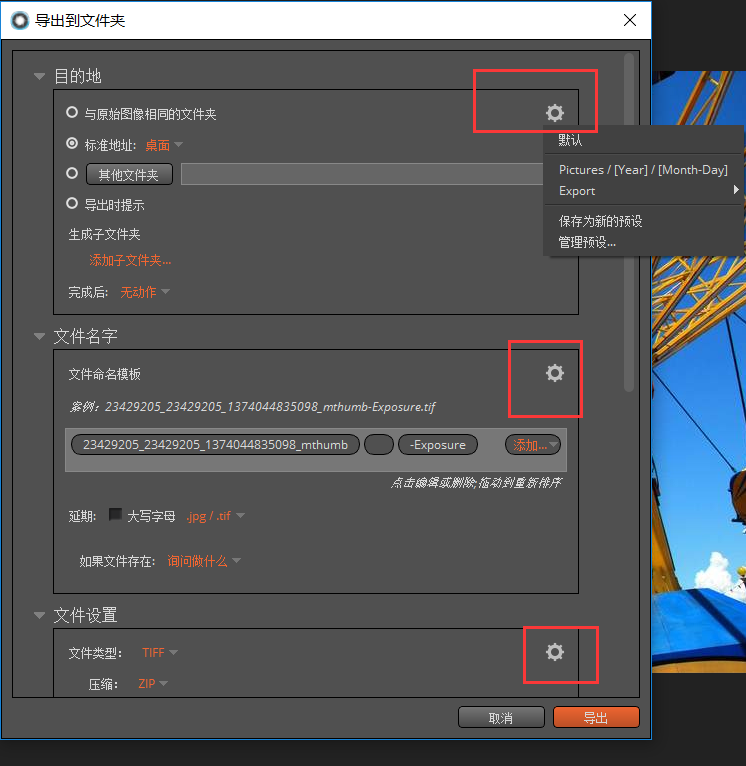The height and width of the screenshot is (766, 746).
Task: Click the -Exposure filename token
Action: coord(438,445)
